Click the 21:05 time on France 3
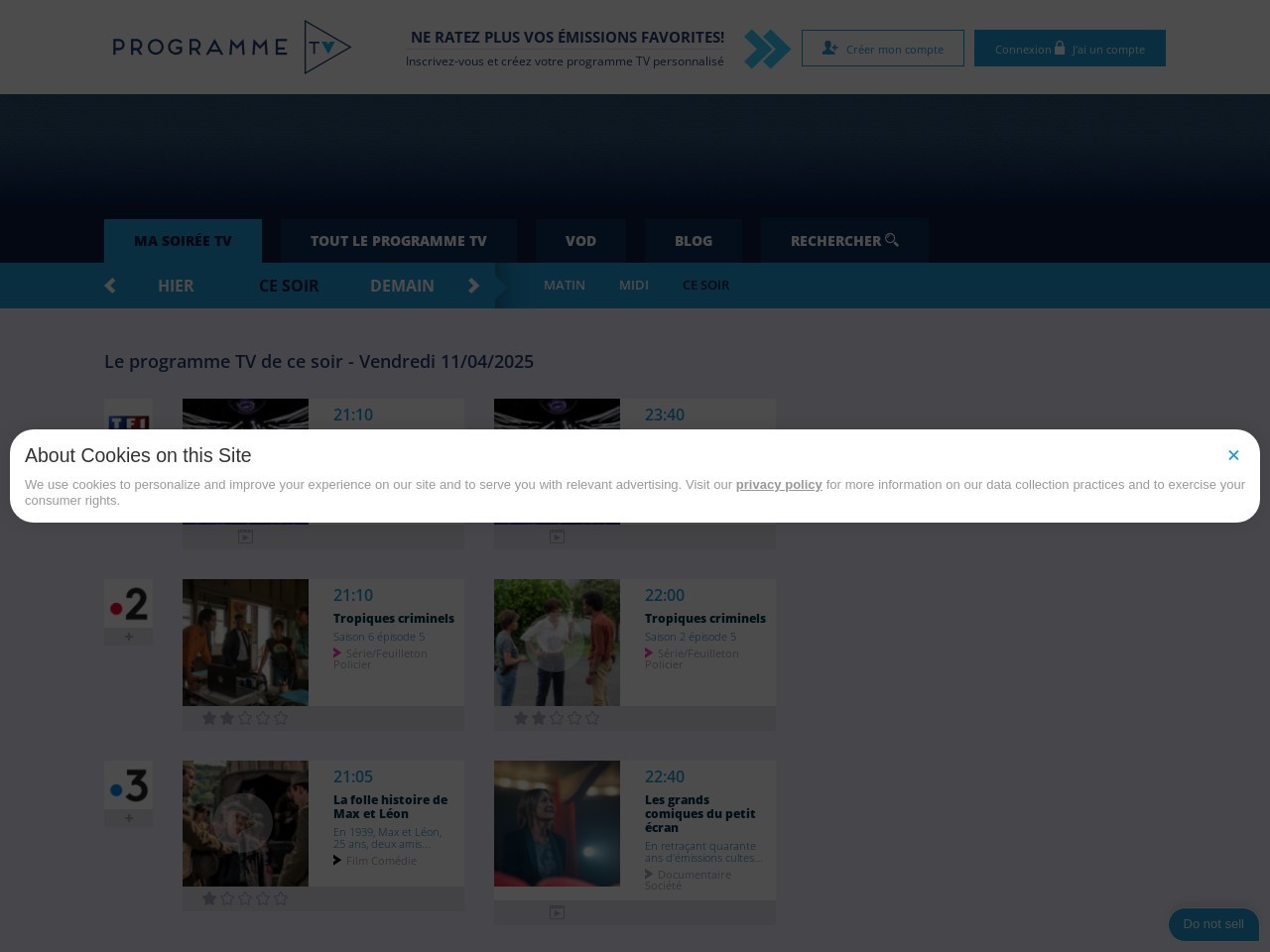The width and height of the screenshot is (1270, 952). (353, 776)
